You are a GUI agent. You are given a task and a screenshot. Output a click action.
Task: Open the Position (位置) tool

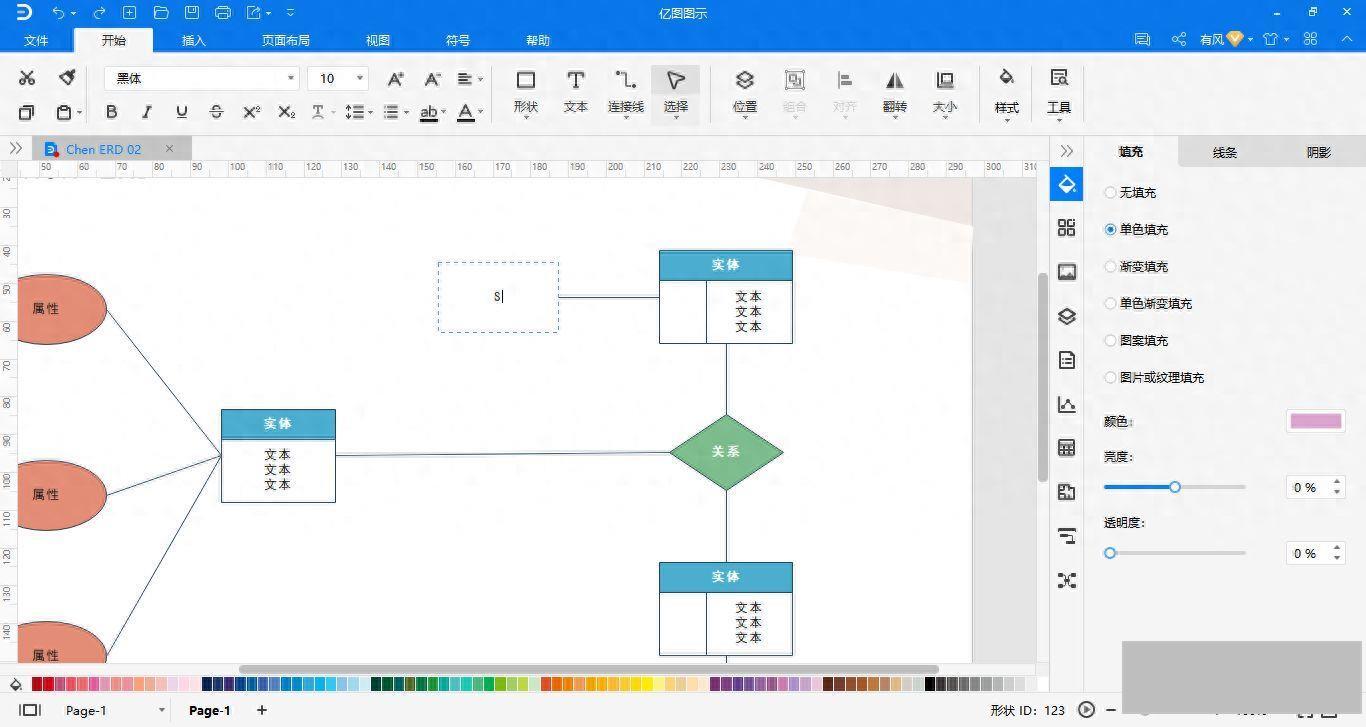tap(745, 91)
